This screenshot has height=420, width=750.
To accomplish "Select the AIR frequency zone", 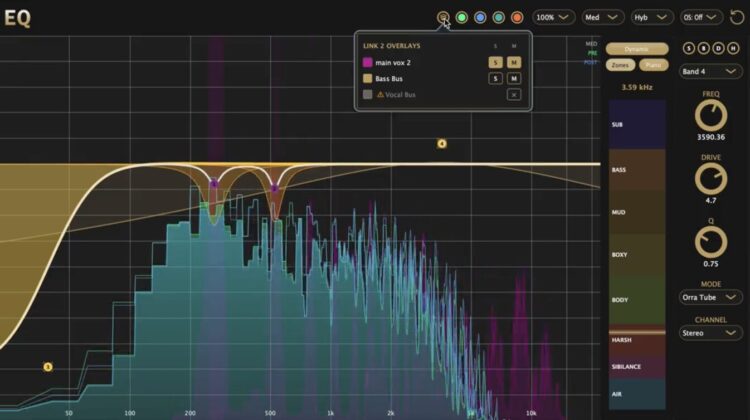I will pos(637,394).
